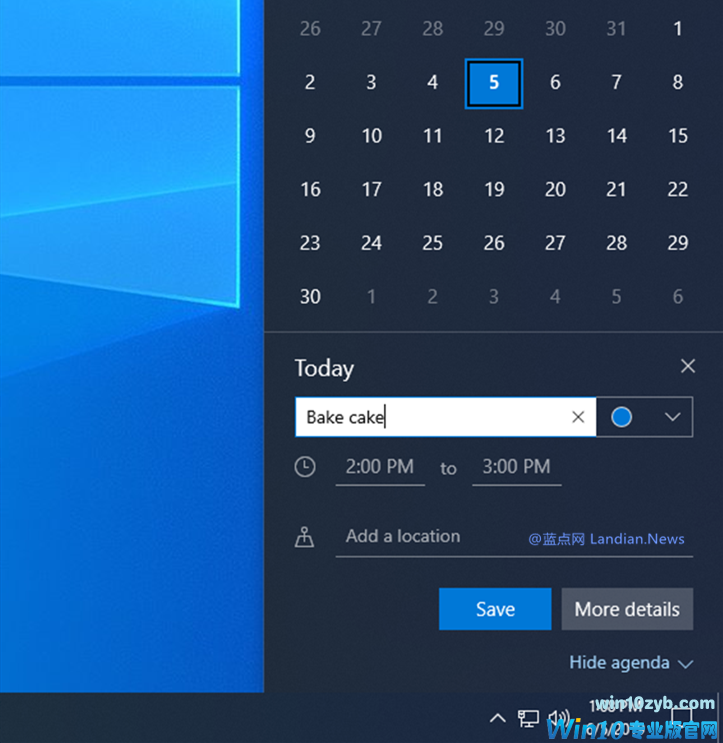
Task: Click the Add a location field
Action: pyautogui.click(x=430, y=537)
